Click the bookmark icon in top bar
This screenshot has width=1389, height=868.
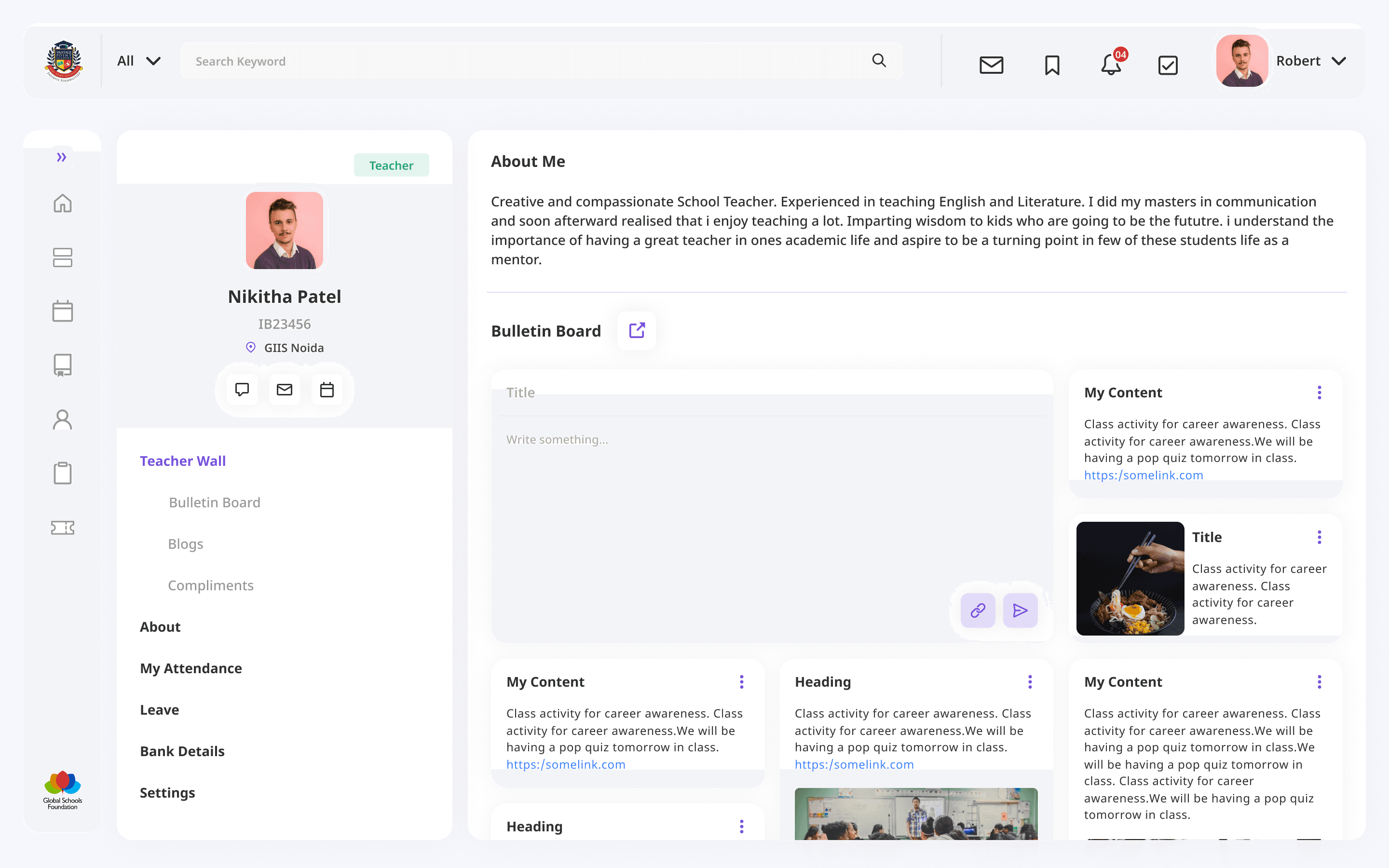[x=1051, y=64]
